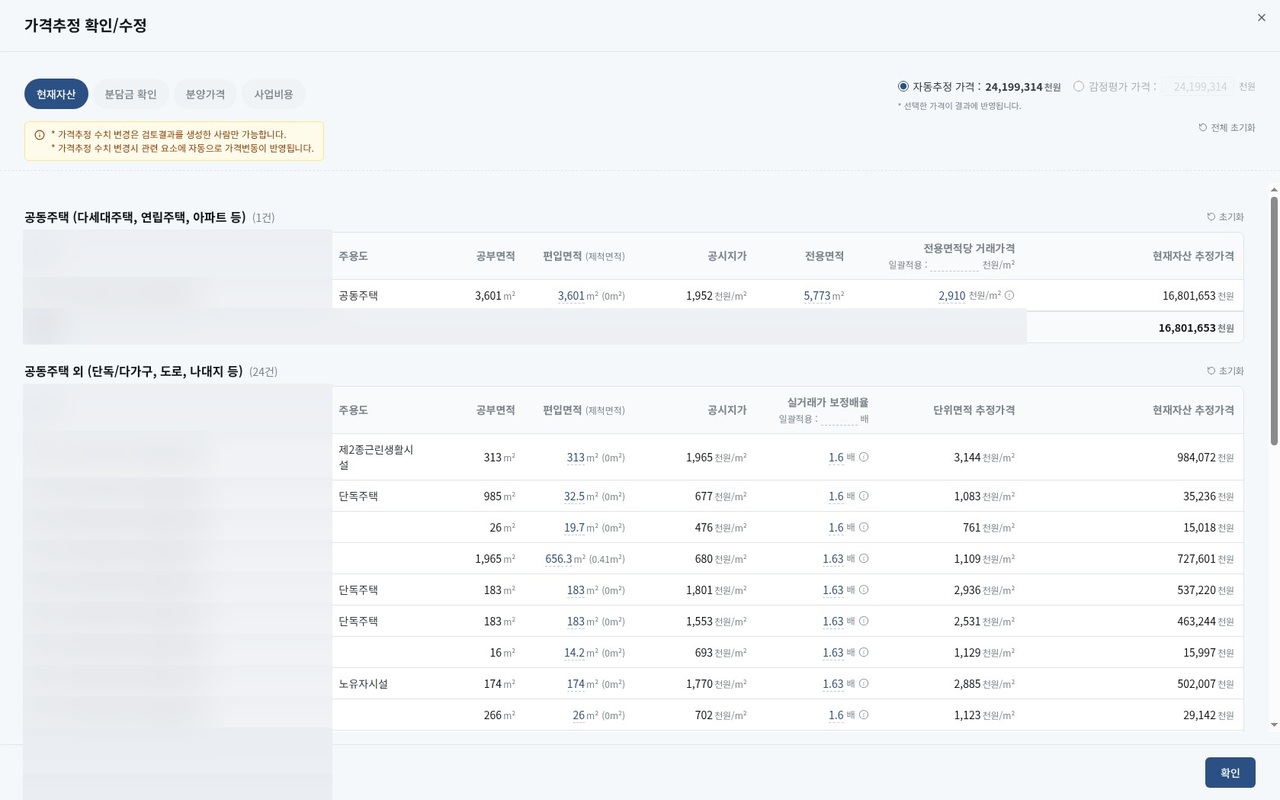Edit 편입면적 174 in 노유자시설 row
This screenshot has width=1280, height=800.
(575, 685)
